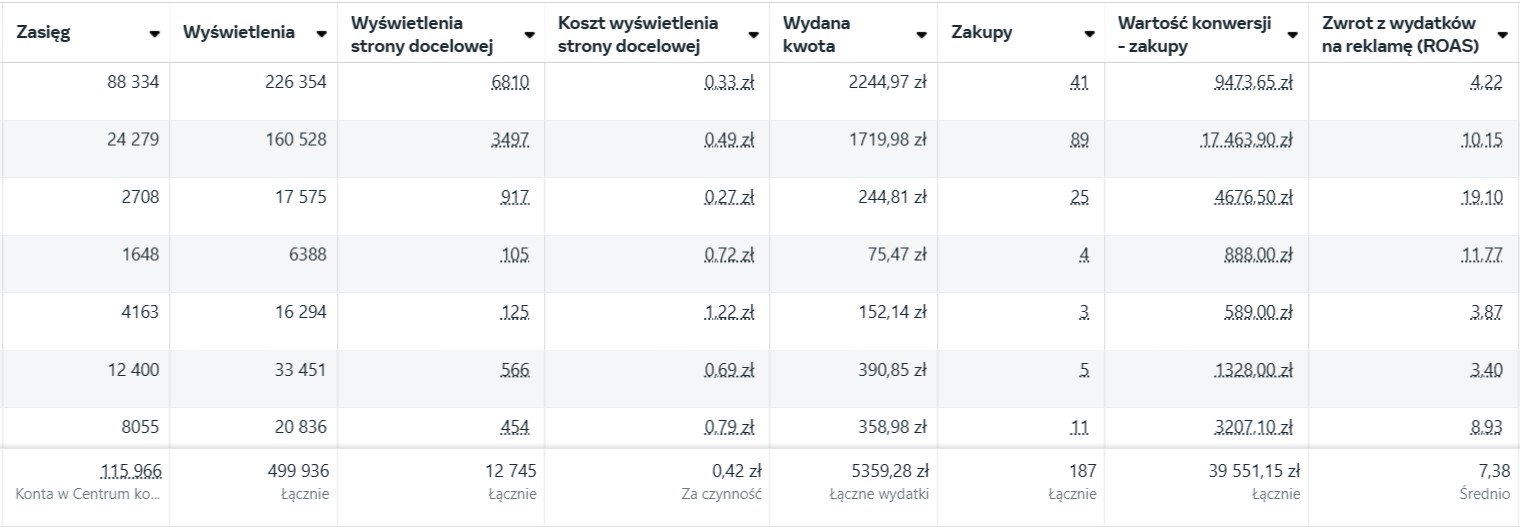Open the Zasięg column dropdown arrow
The height and width of the screenshot is (527, 1520).
(x=155, y=33)
